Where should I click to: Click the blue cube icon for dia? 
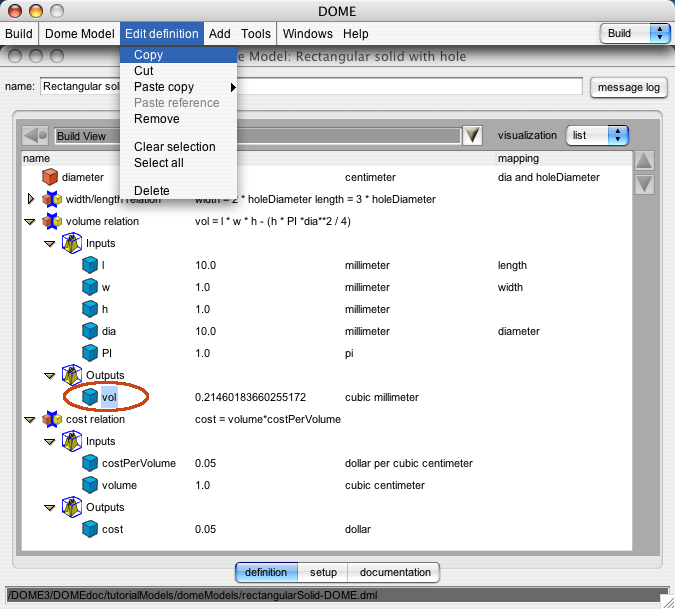pyautogui.click(x=90, y=331)
